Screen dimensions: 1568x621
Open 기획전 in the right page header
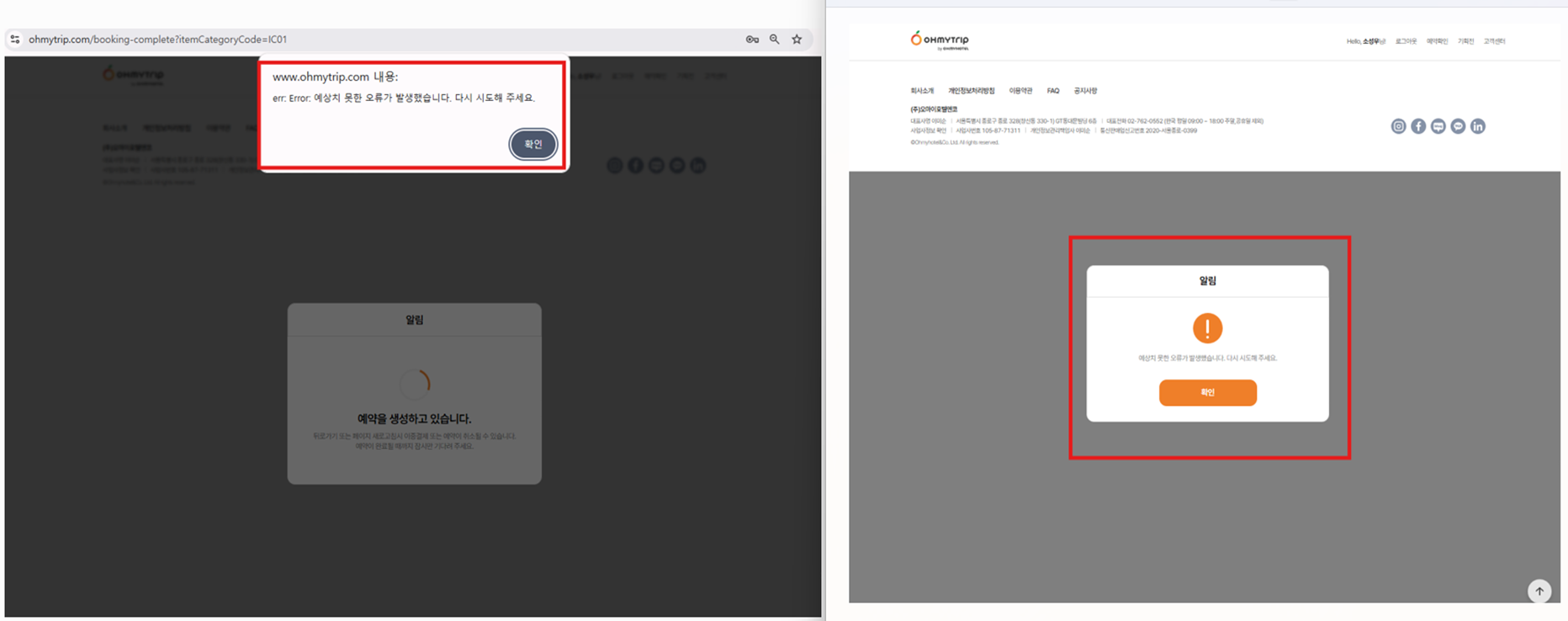(1465, 41)
